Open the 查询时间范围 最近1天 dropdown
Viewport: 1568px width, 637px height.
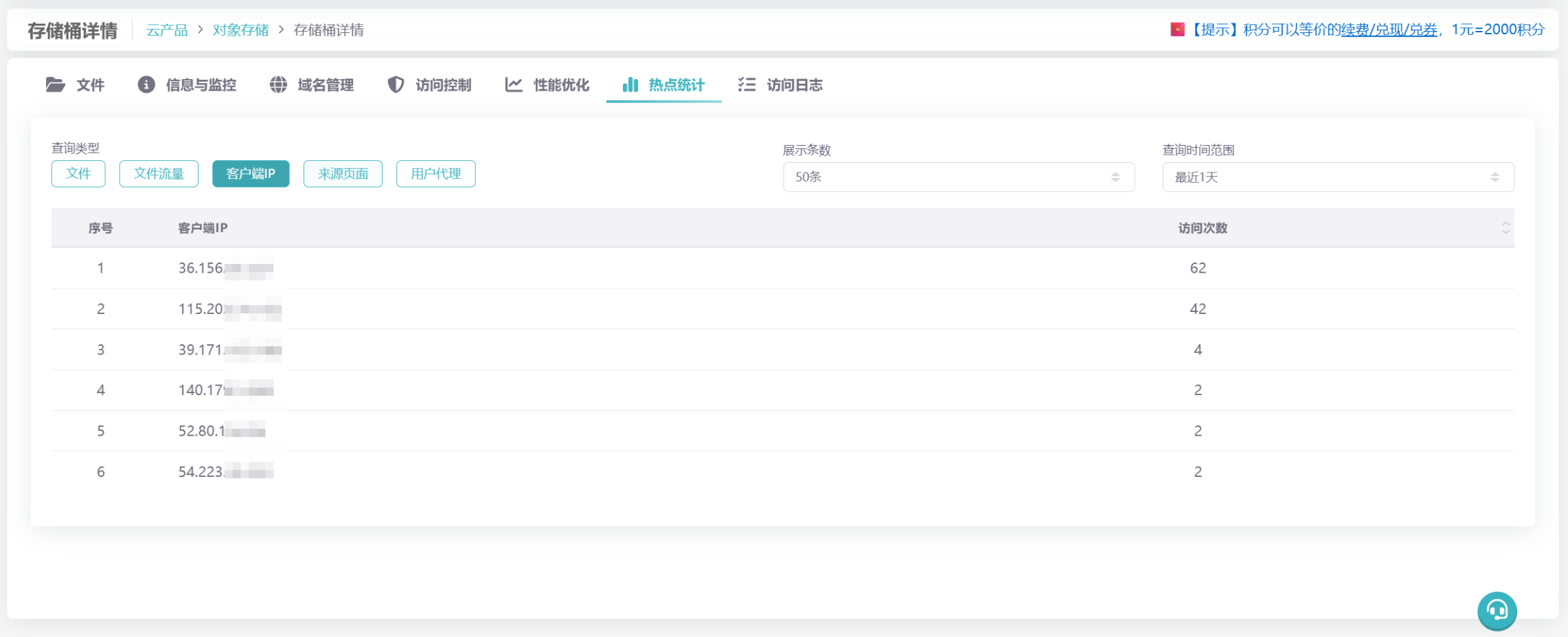pos(1337,177)
